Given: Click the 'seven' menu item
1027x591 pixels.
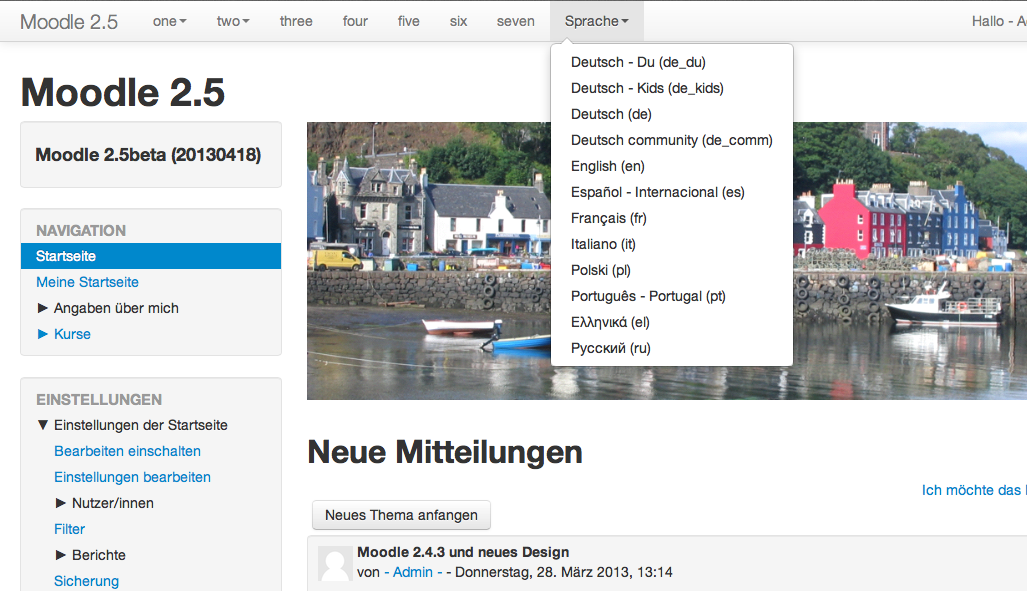Looking at the screenshot, I should [x=515, y=22].
